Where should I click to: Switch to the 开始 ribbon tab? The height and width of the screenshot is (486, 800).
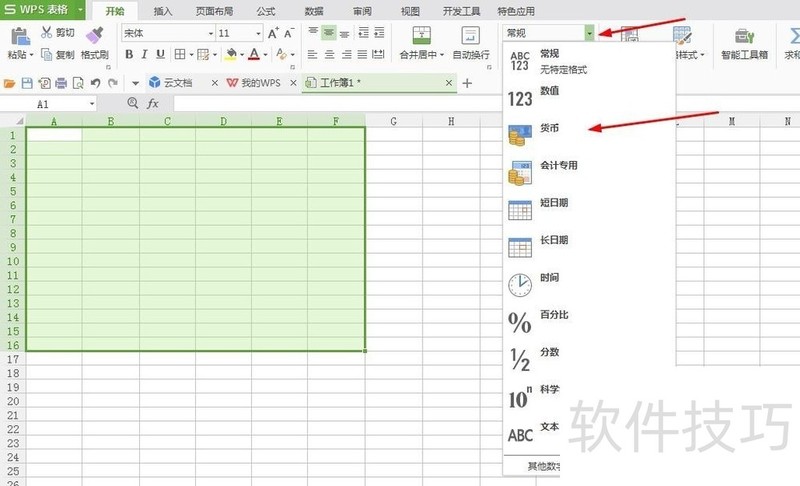(115, 11)
